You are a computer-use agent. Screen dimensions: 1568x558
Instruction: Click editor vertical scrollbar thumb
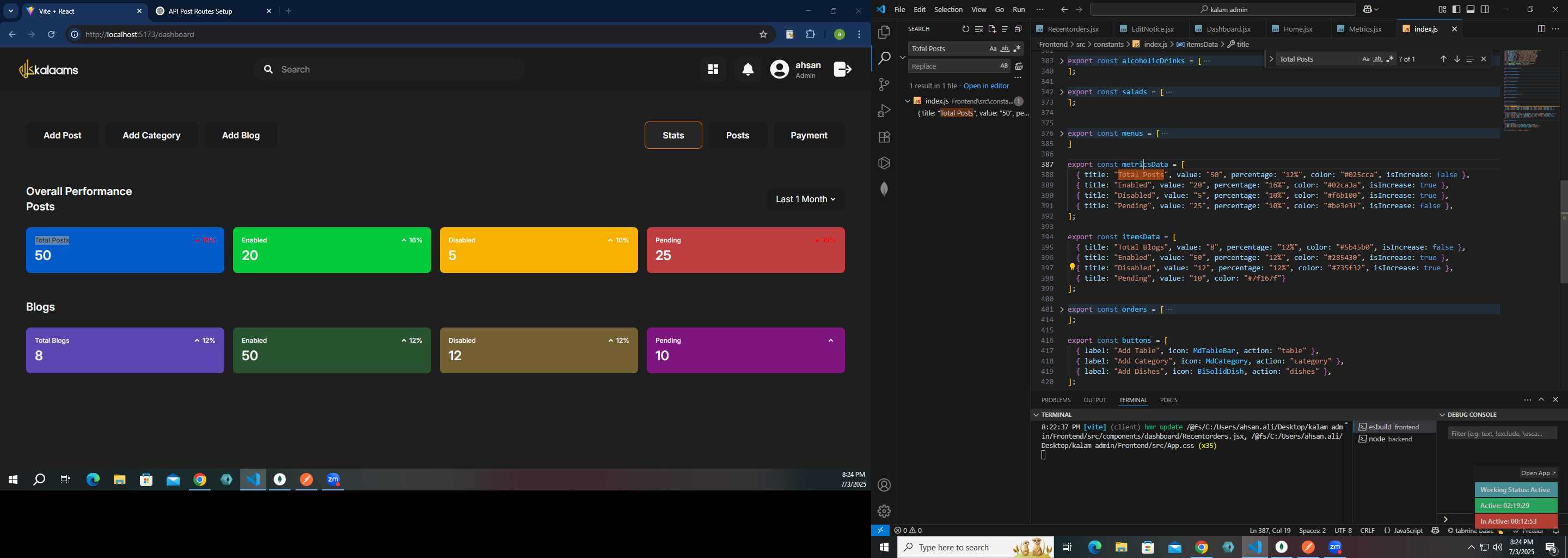(1563, 232)
